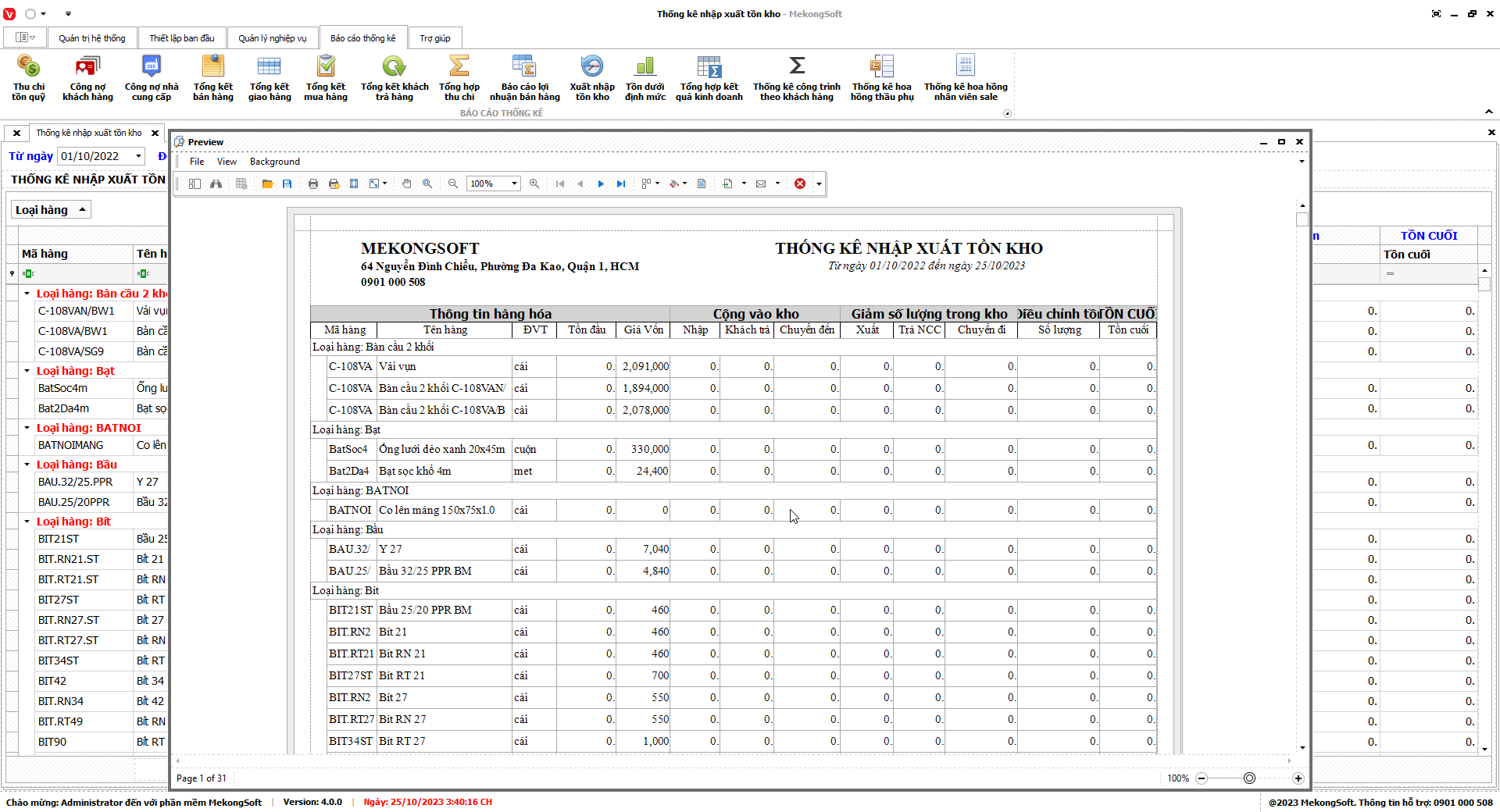Open the File menu in Preview
1500x812 pixels.
tap(197, 162)
